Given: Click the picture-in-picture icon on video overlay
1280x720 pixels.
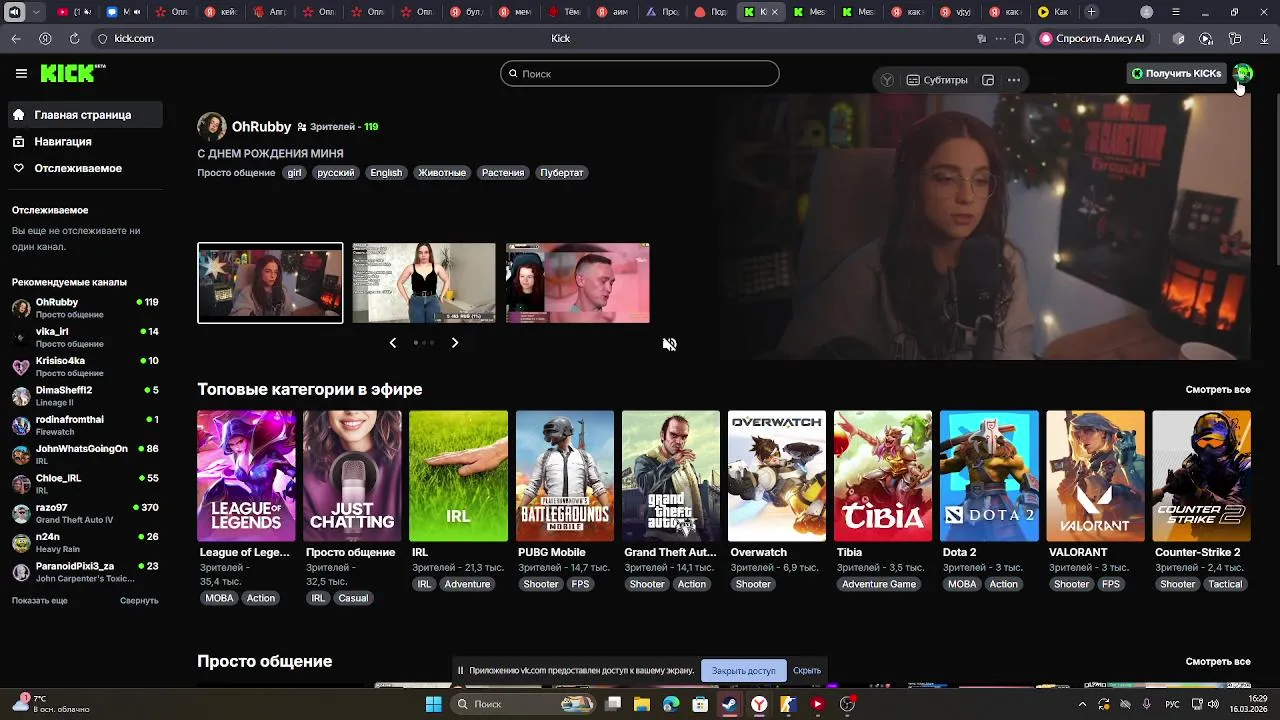Looking at the screenshot, I should pos(988,80).
